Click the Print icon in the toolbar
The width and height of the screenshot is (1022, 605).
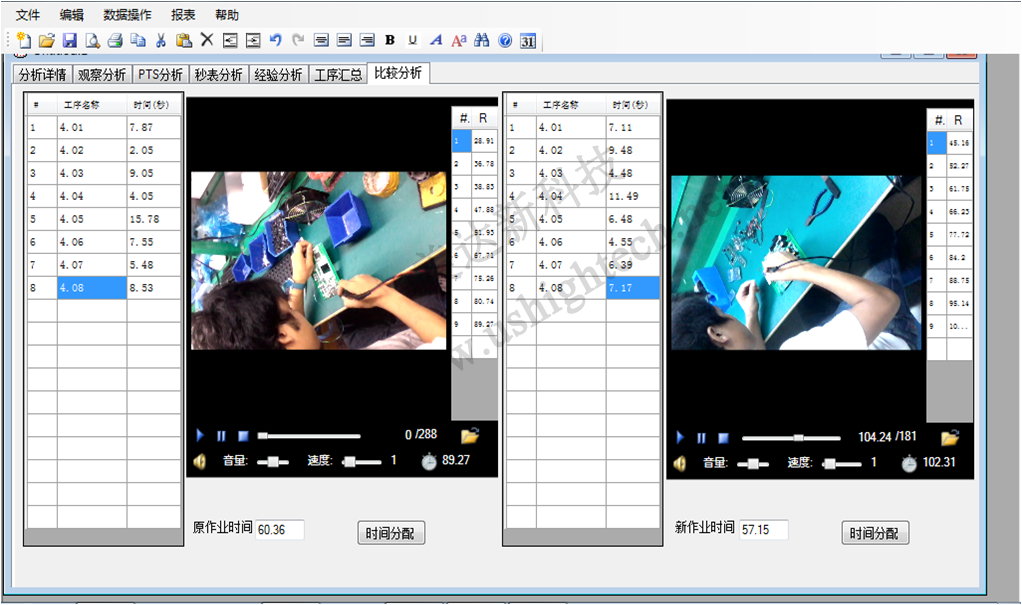115,40
